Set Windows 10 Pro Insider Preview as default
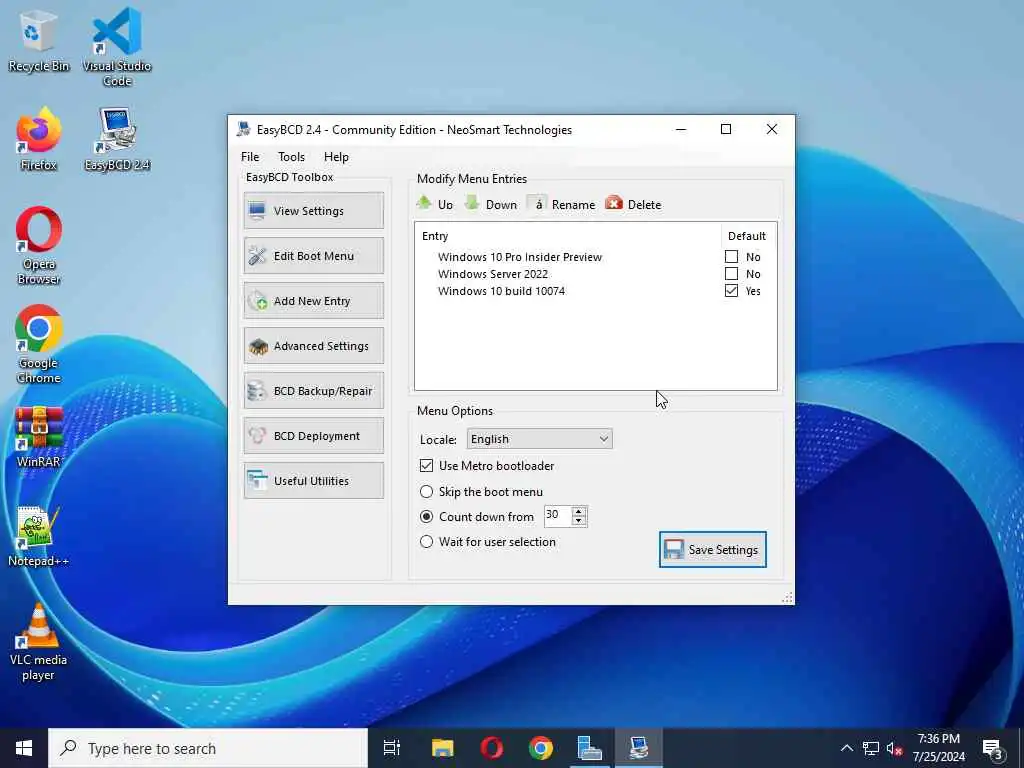1024x768 pixels. [731, 257]
